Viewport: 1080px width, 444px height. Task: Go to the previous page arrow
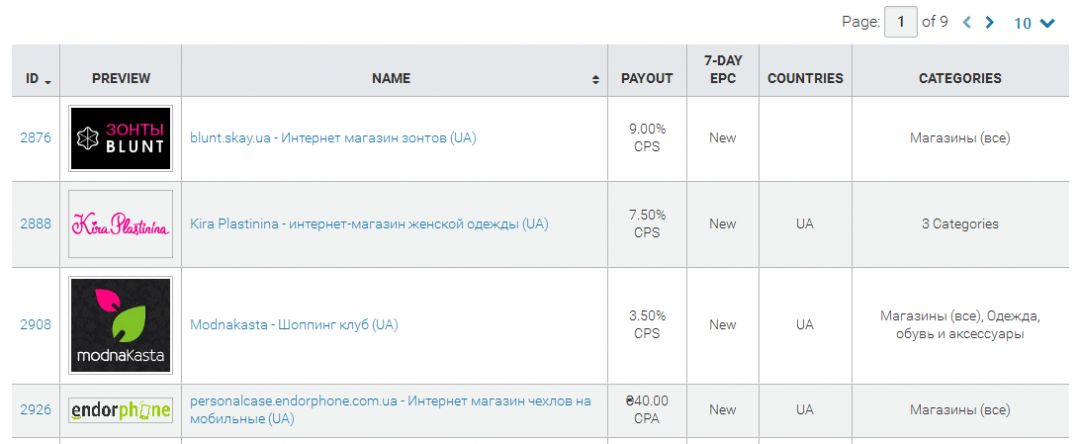click(967, 23)
